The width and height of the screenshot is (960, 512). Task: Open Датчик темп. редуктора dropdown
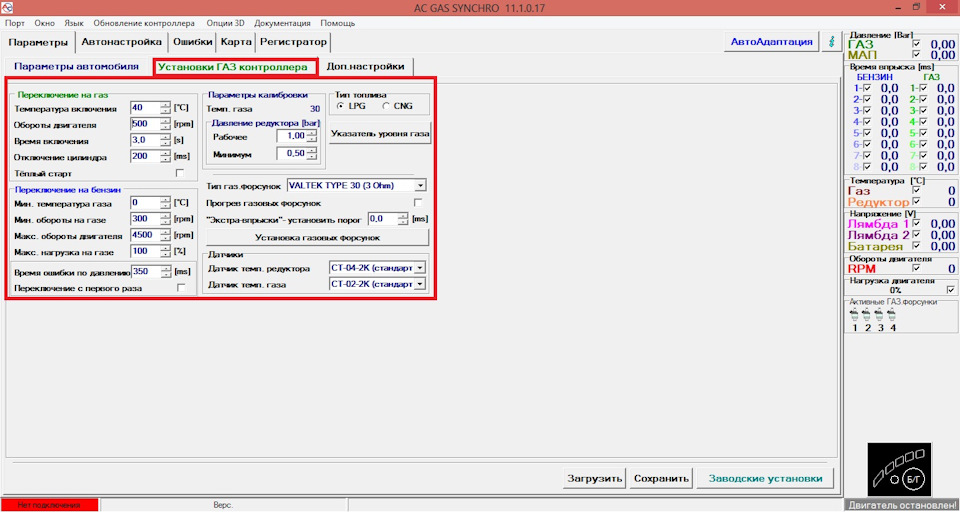pos(419,268)
